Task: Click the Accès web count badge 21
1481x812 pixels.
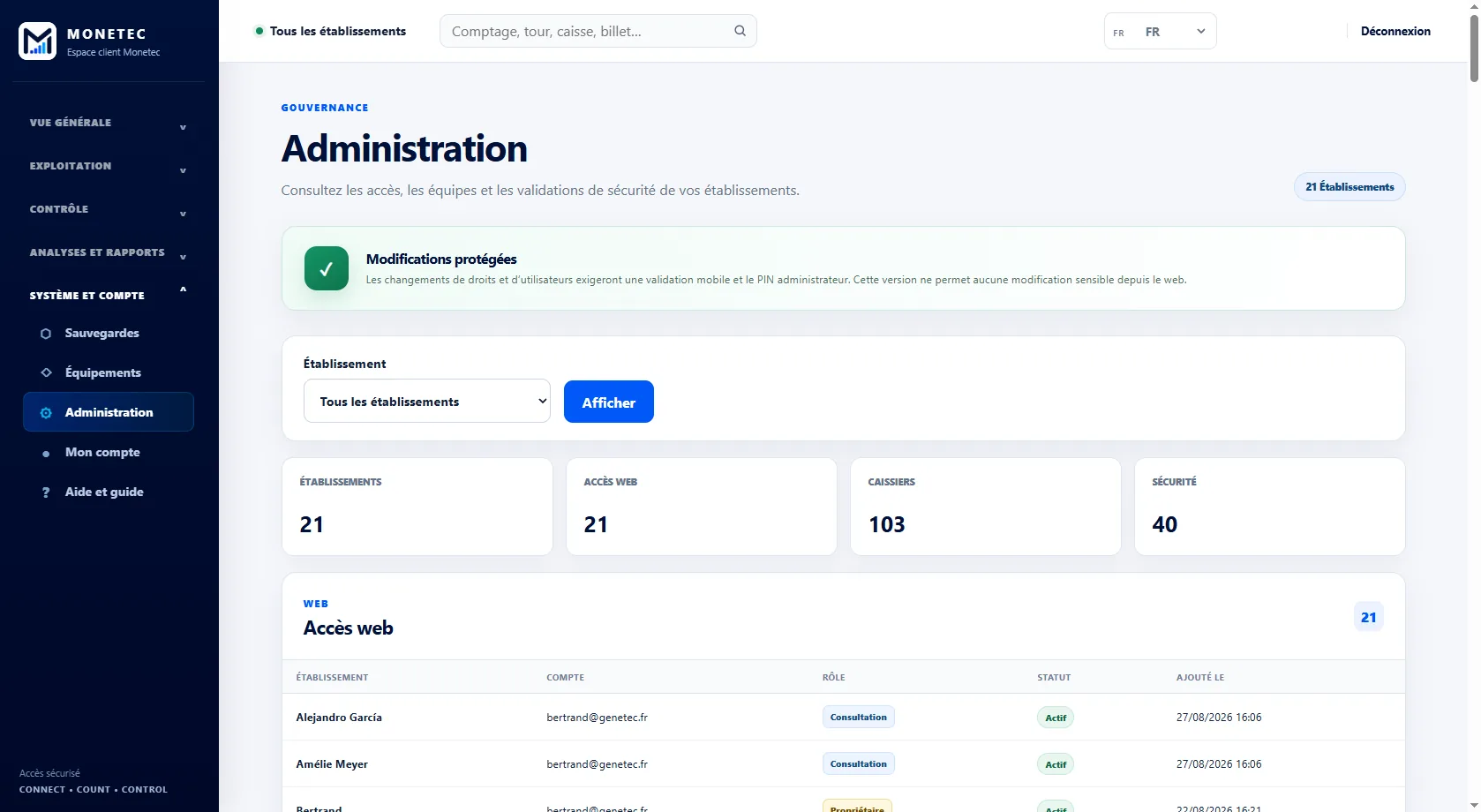Action: click(x=1368, y=617)
